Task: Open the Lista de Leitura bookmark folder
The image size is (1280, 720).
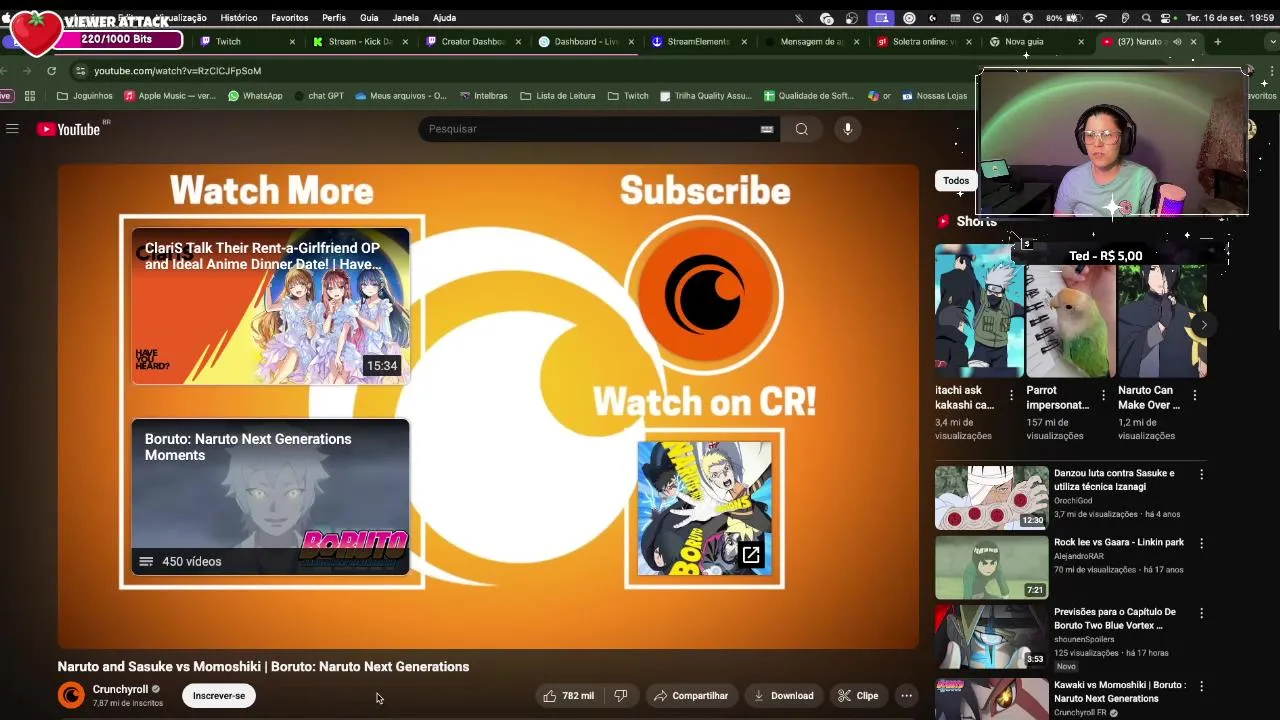Action: coord(558,96)
